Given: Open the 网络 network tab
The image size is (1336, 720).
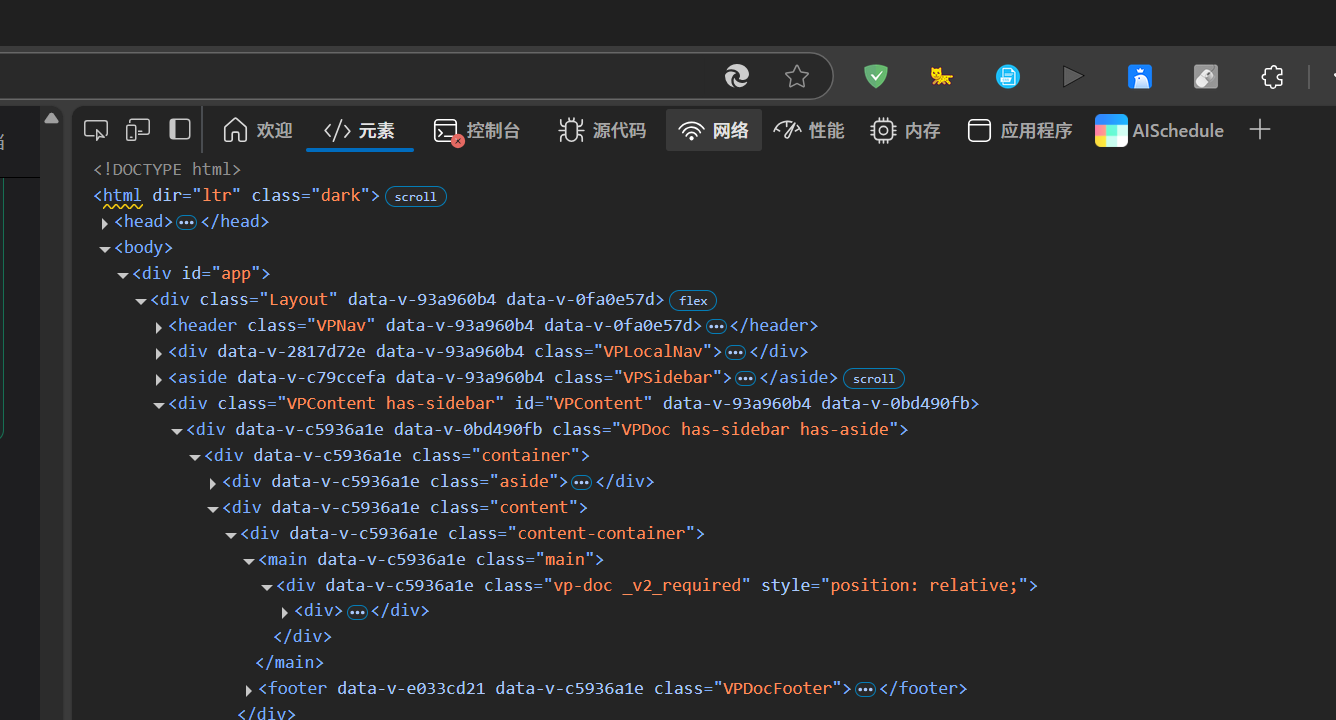Looking at the screenshot, I should coord(714,131).
